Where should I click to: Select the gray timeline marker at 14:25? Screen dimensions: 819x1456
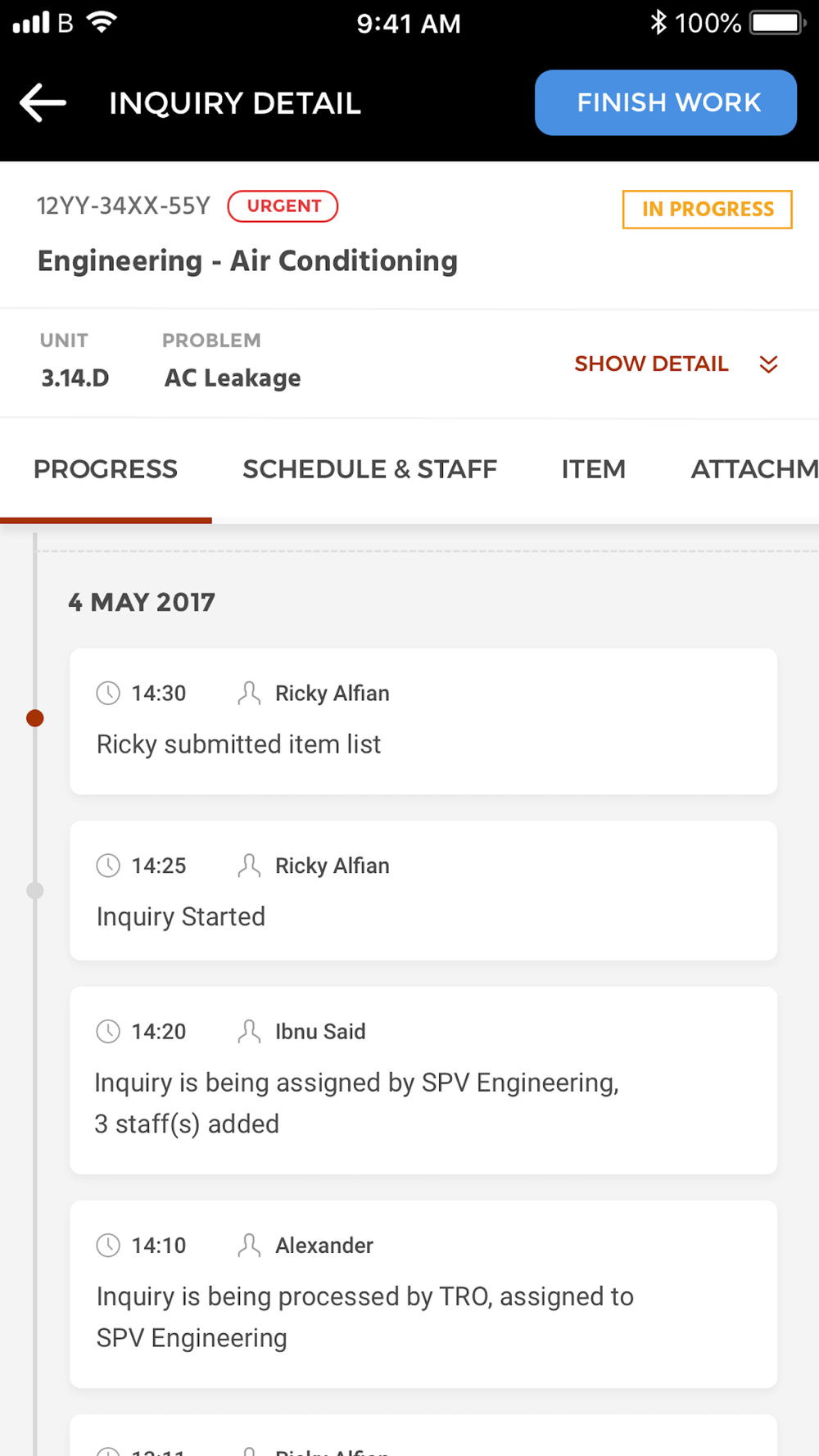click(x=35, y=890)
